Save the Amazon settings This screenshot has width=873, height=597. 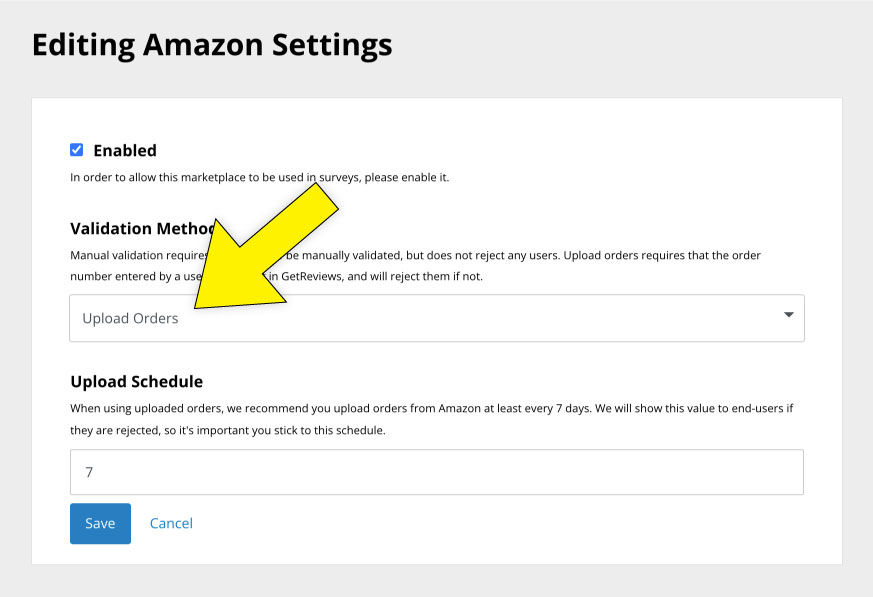tap(100, 523)
